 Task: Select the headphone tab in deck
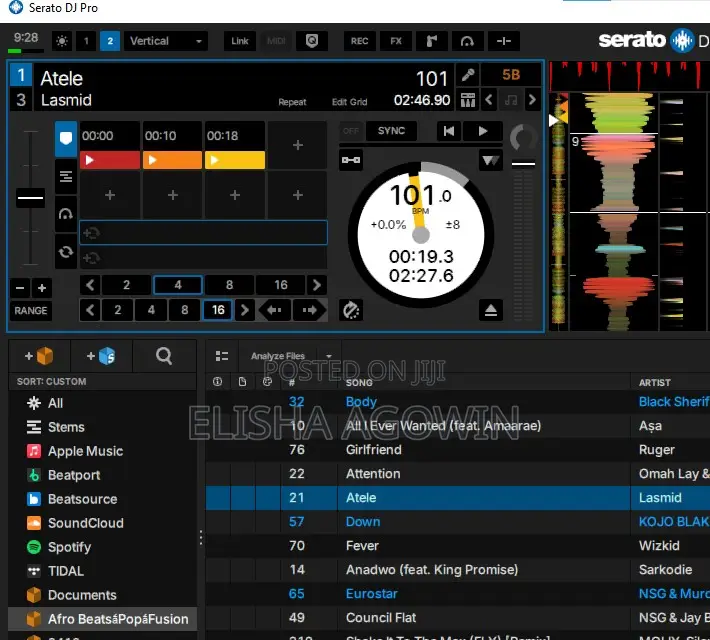pyautogui.click(x=66, y=214)
